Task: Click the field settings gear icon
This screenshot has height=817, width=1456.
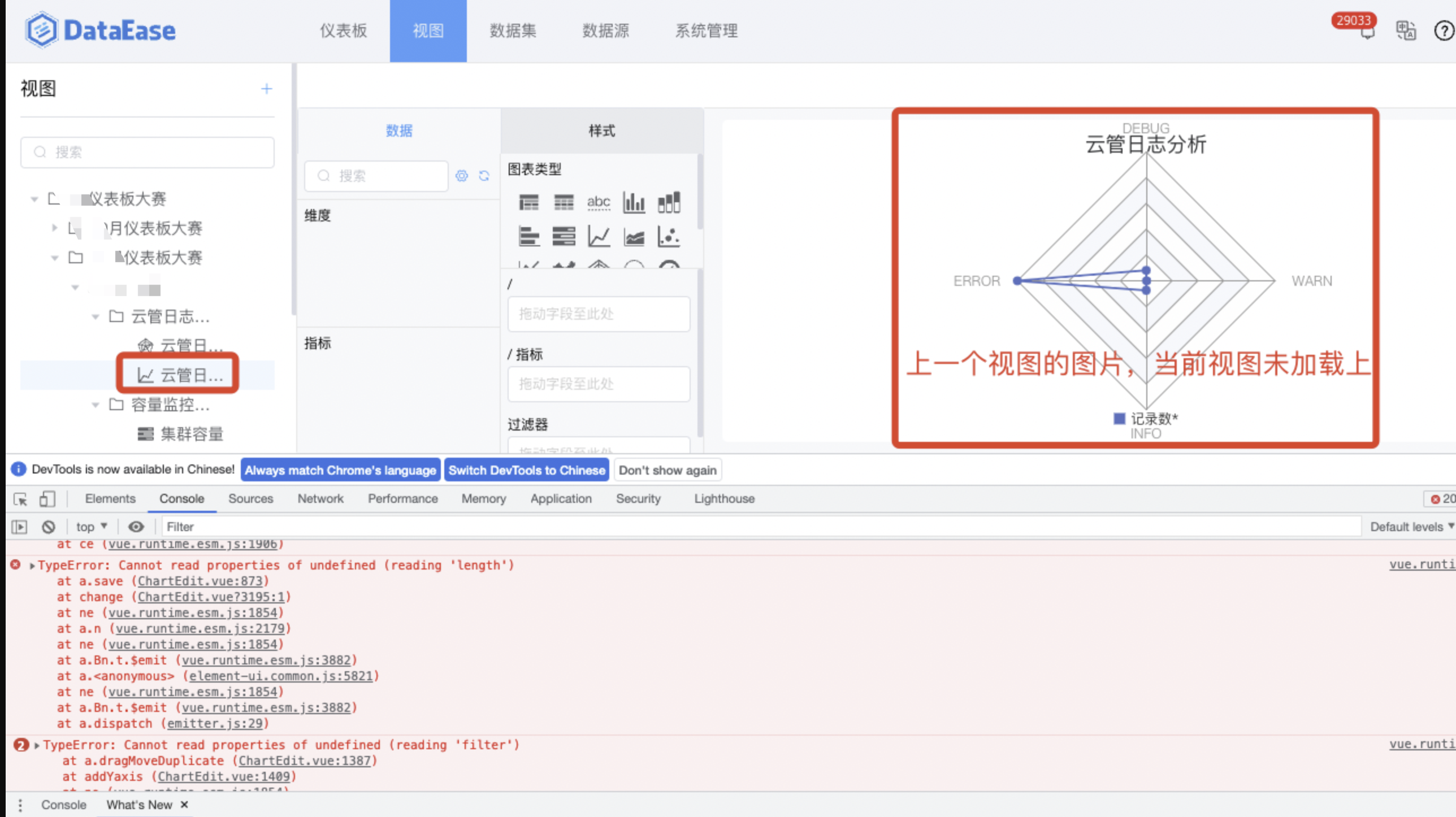Action: coord(462,176)
